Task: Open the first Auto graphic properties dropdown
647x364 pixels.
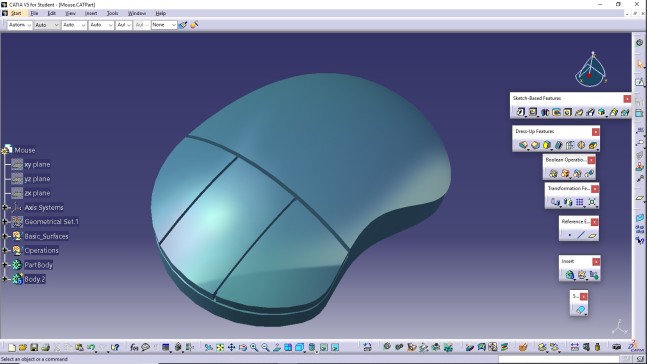Action: point(47,25)
